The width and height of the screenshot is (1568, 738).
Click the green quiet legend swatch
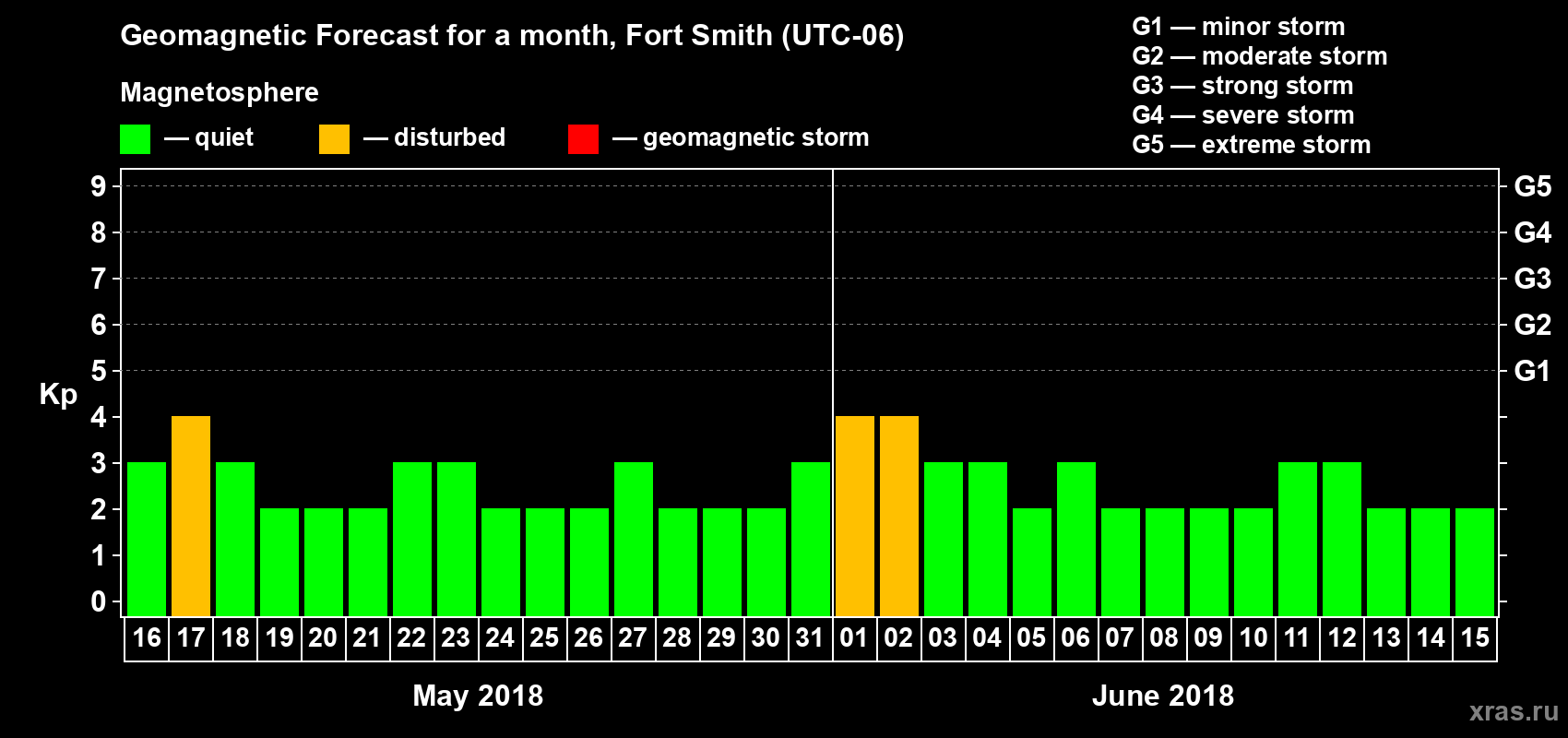click(135, 139)
